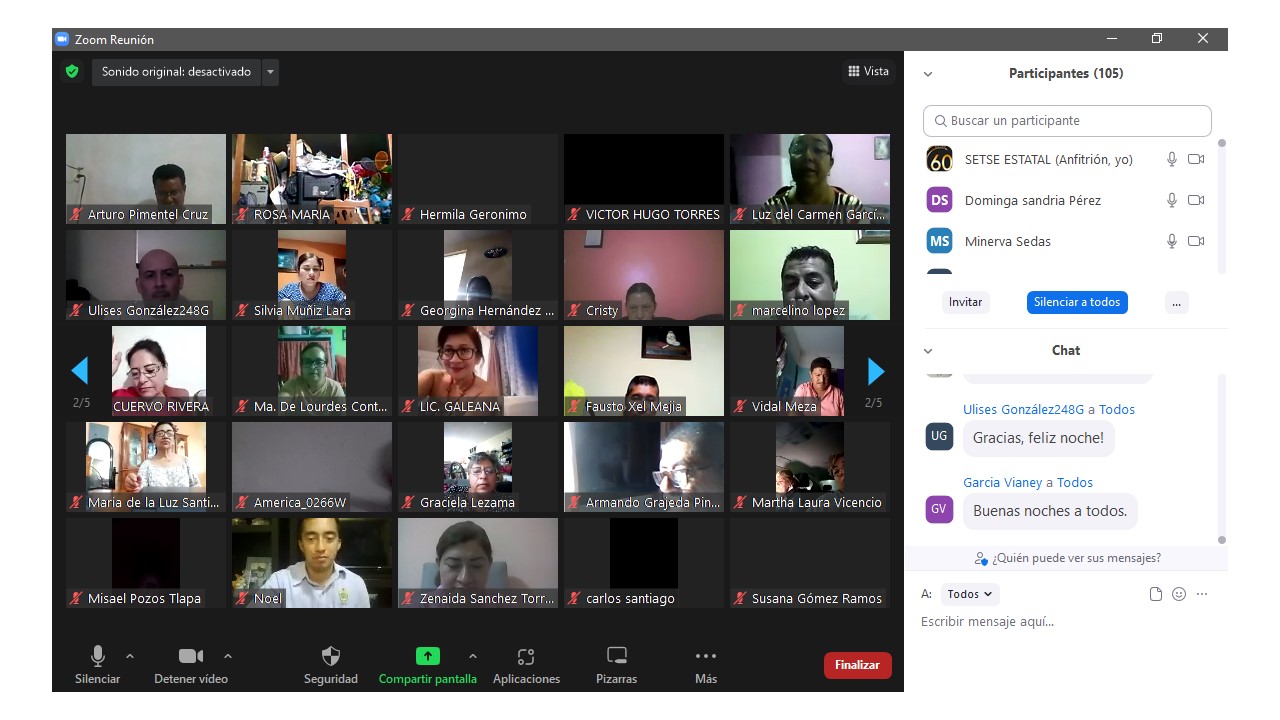This screenshot has height=720, width=1280.
Task: Go to next gallery page arrow
Action: click(x=876, y=372)
